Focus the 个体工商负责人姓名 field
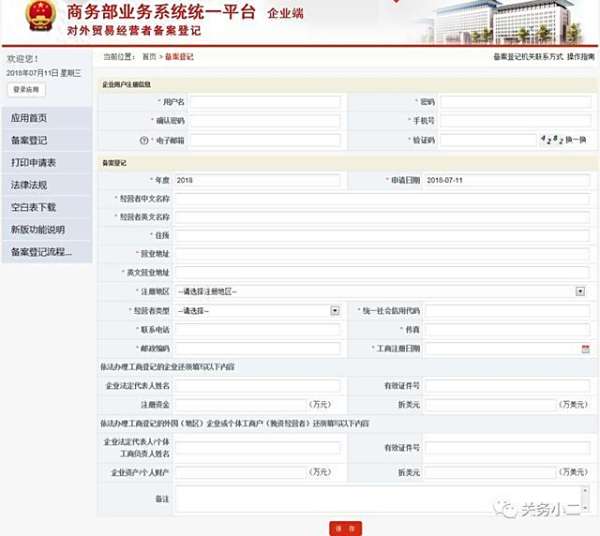 (257, 448)
